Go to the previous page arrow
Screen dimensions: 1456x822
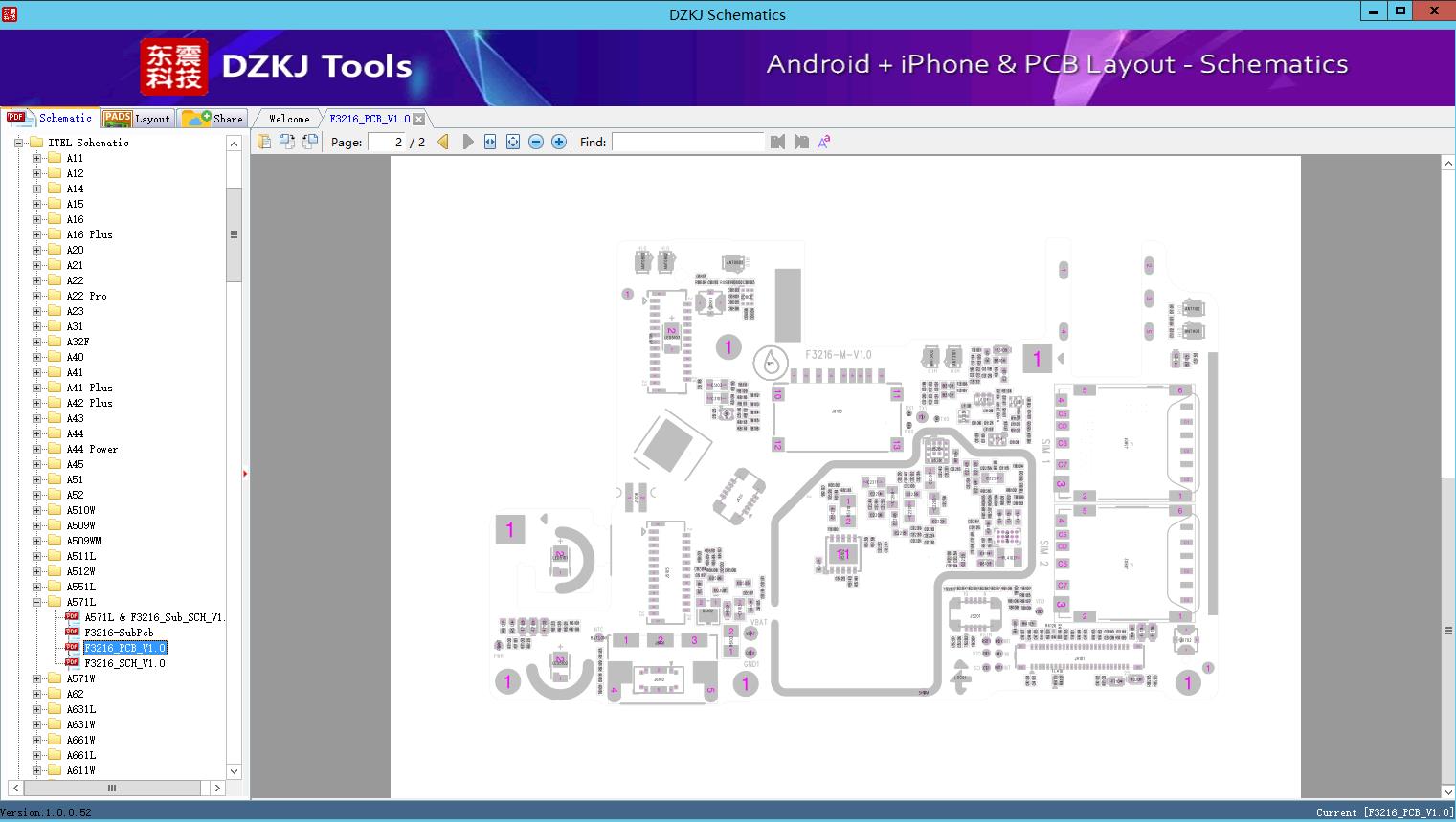tap(442, 142)
